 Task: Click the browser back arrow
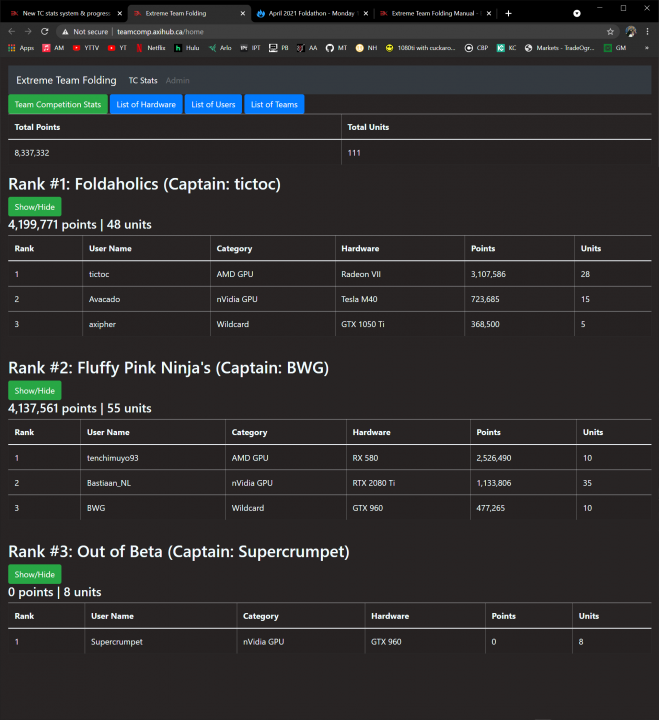[11, 31]
